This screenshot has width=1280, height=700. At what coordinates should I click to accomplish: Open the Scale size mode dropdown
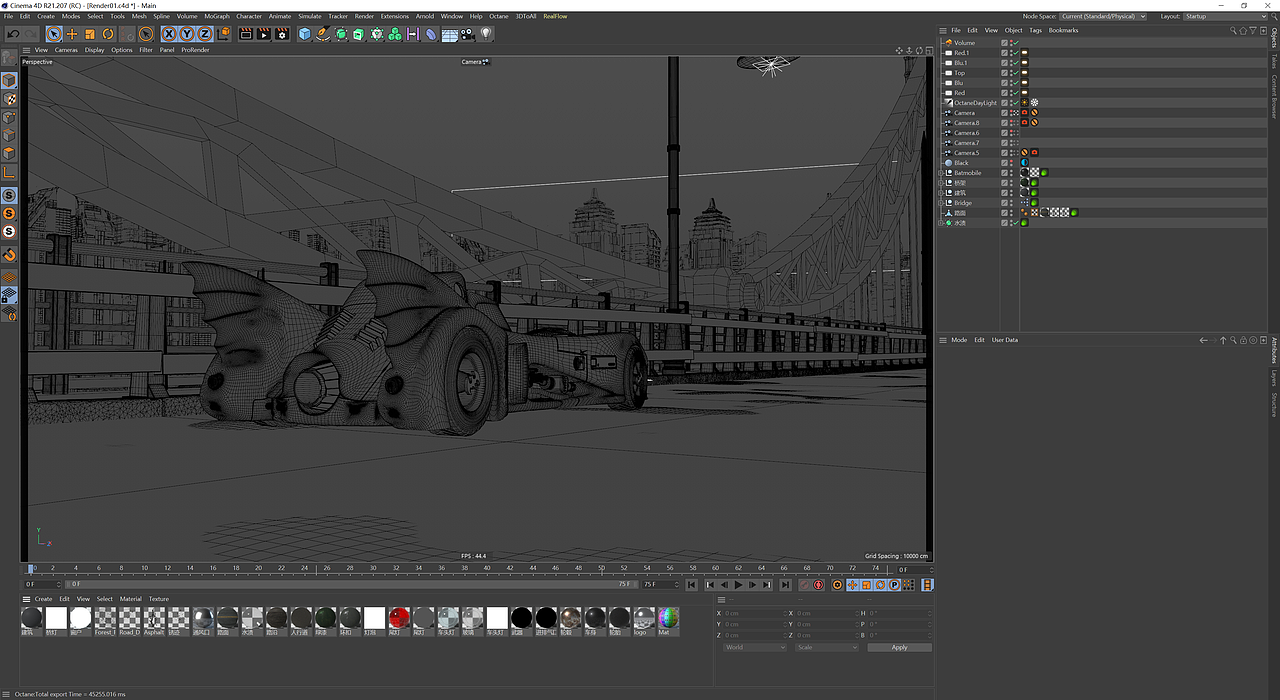(x=826, y=647)
